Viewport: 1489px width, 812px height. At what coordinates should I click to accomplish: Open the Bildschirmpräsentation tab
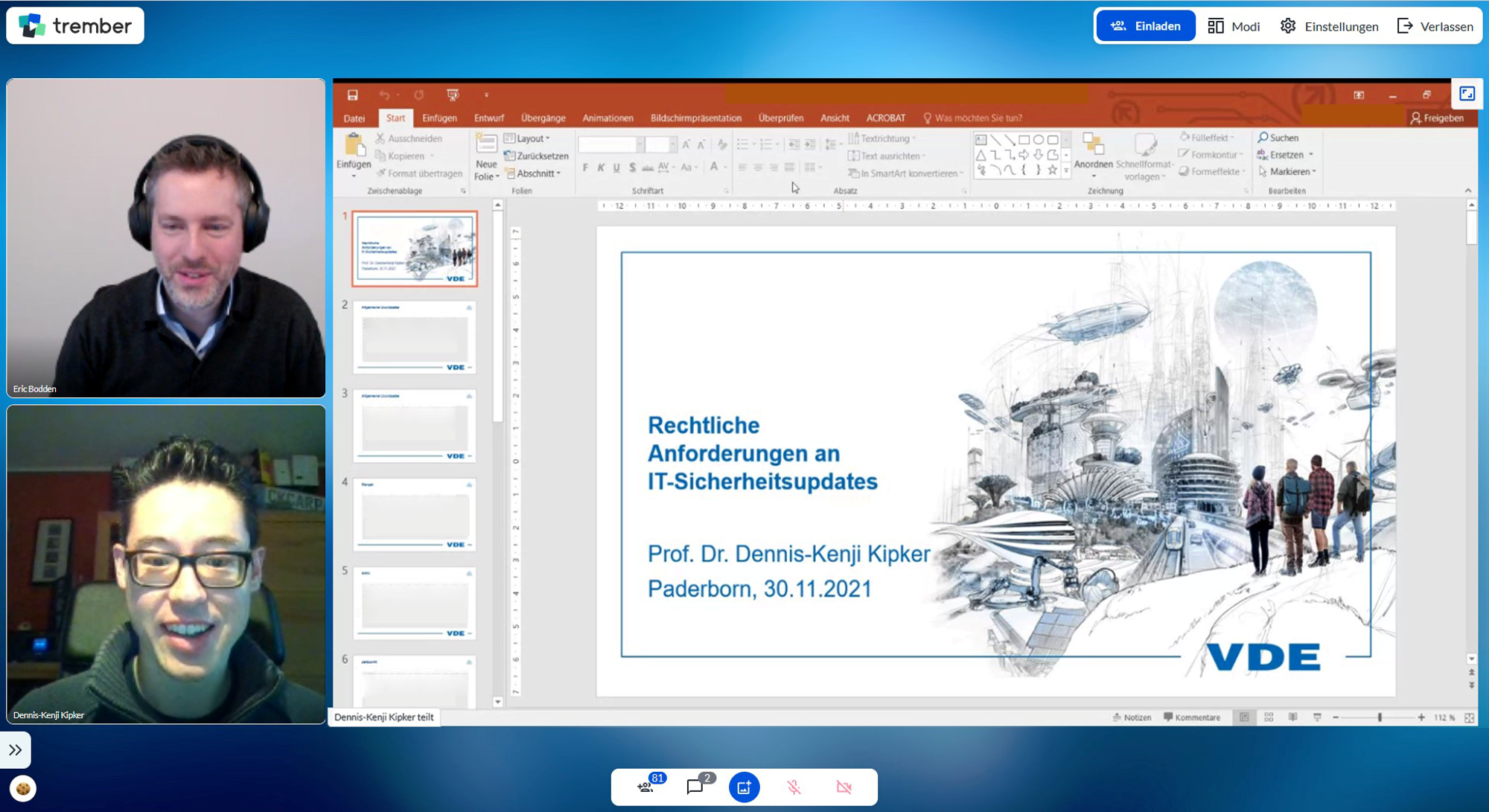coord(695,118)
